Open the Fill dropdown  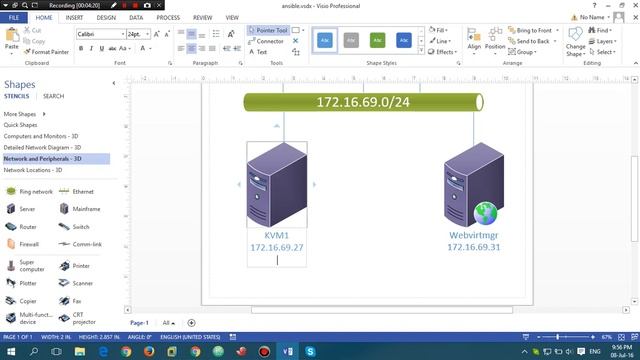point(438,30)
